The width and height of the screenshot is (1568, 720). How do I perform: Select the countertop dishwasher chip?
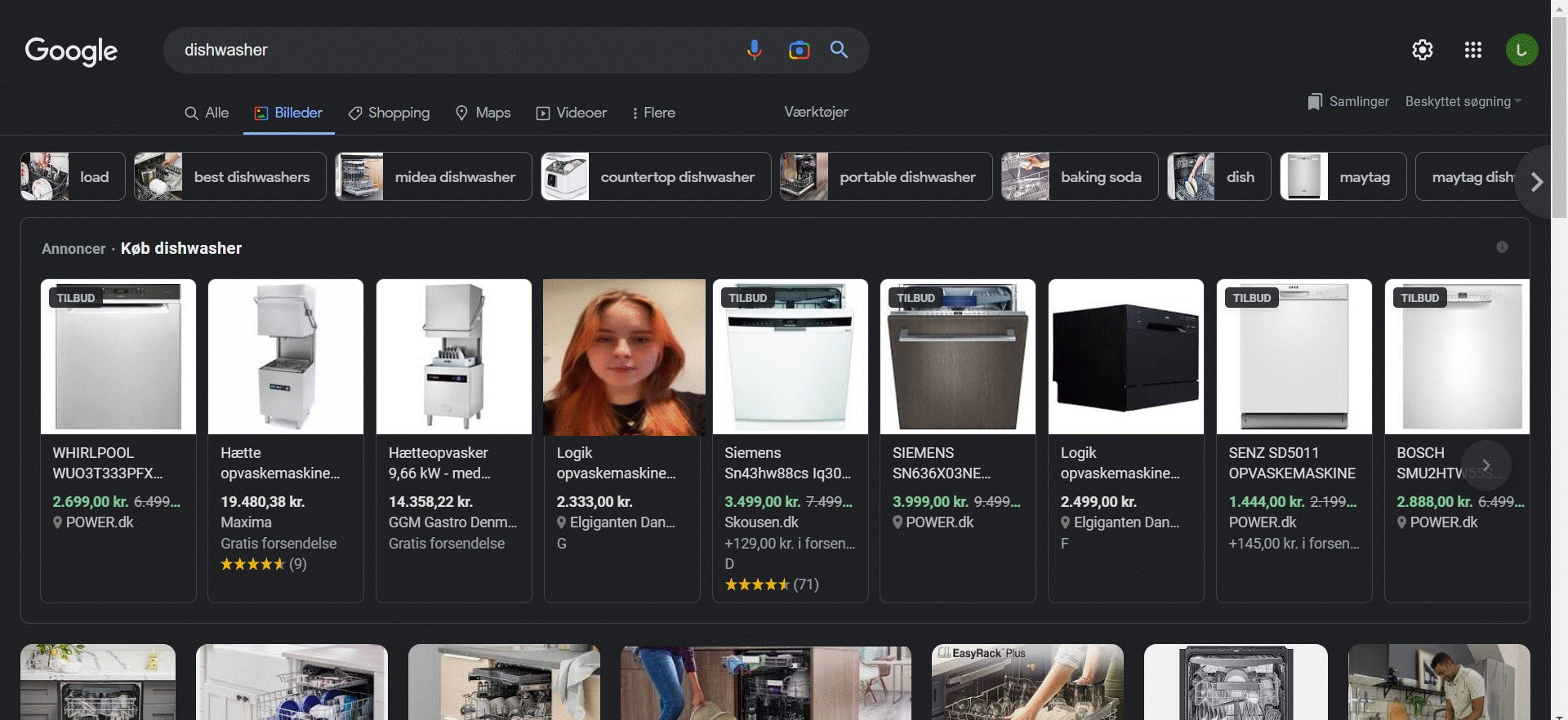coord(656,176)
